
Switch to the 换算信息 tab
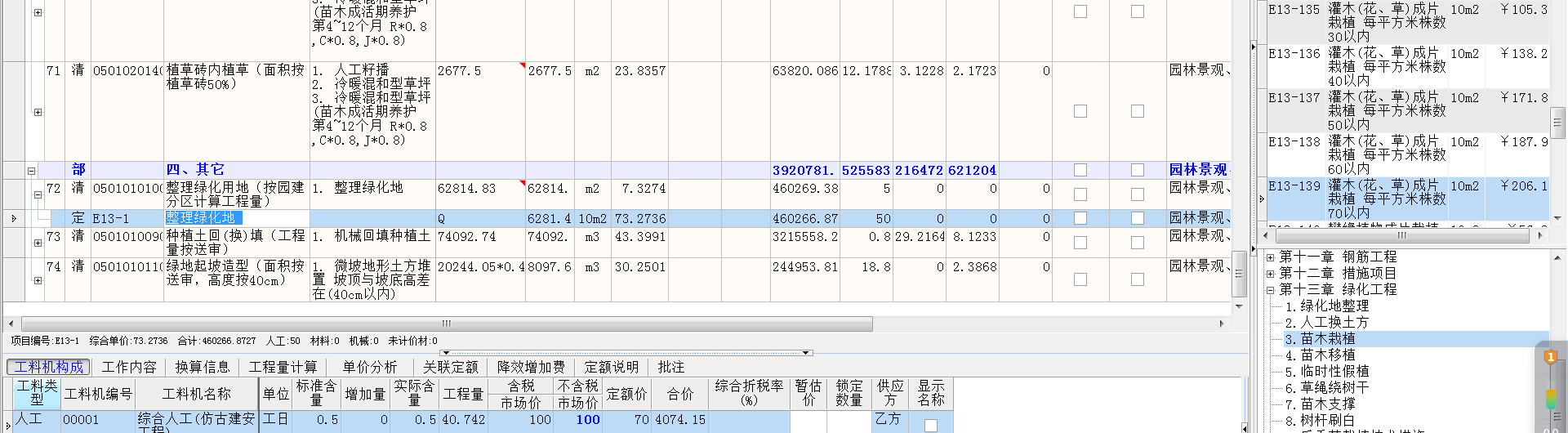[x=203, y=367]
